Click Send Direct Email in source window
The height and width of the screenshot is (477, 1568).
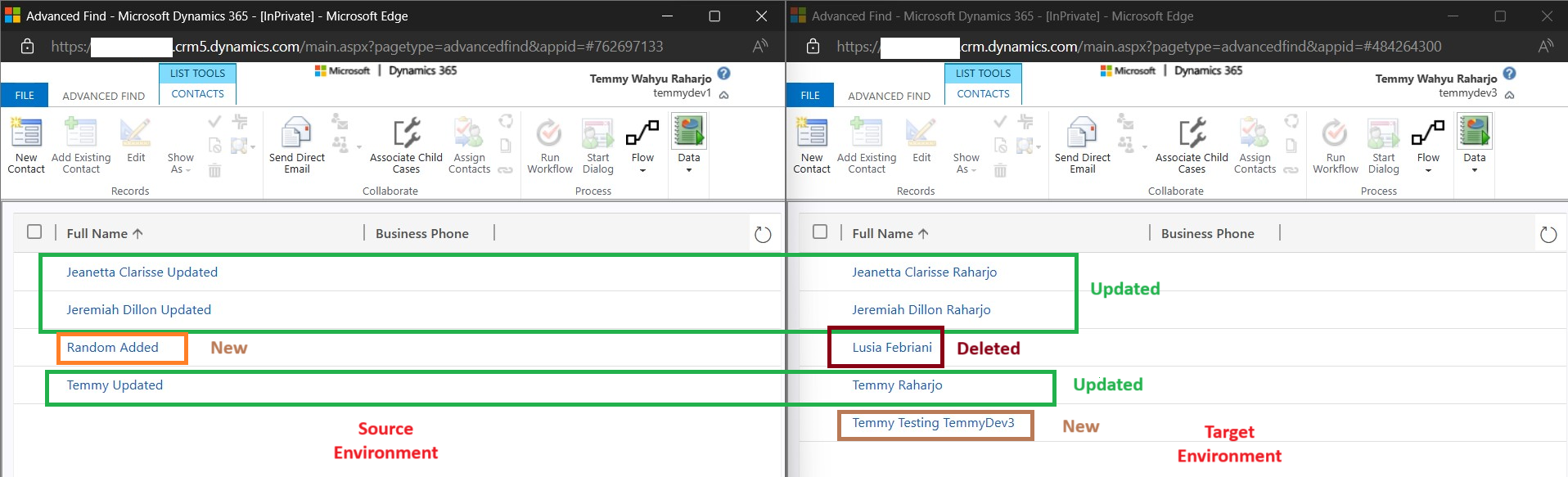point(296,146)
